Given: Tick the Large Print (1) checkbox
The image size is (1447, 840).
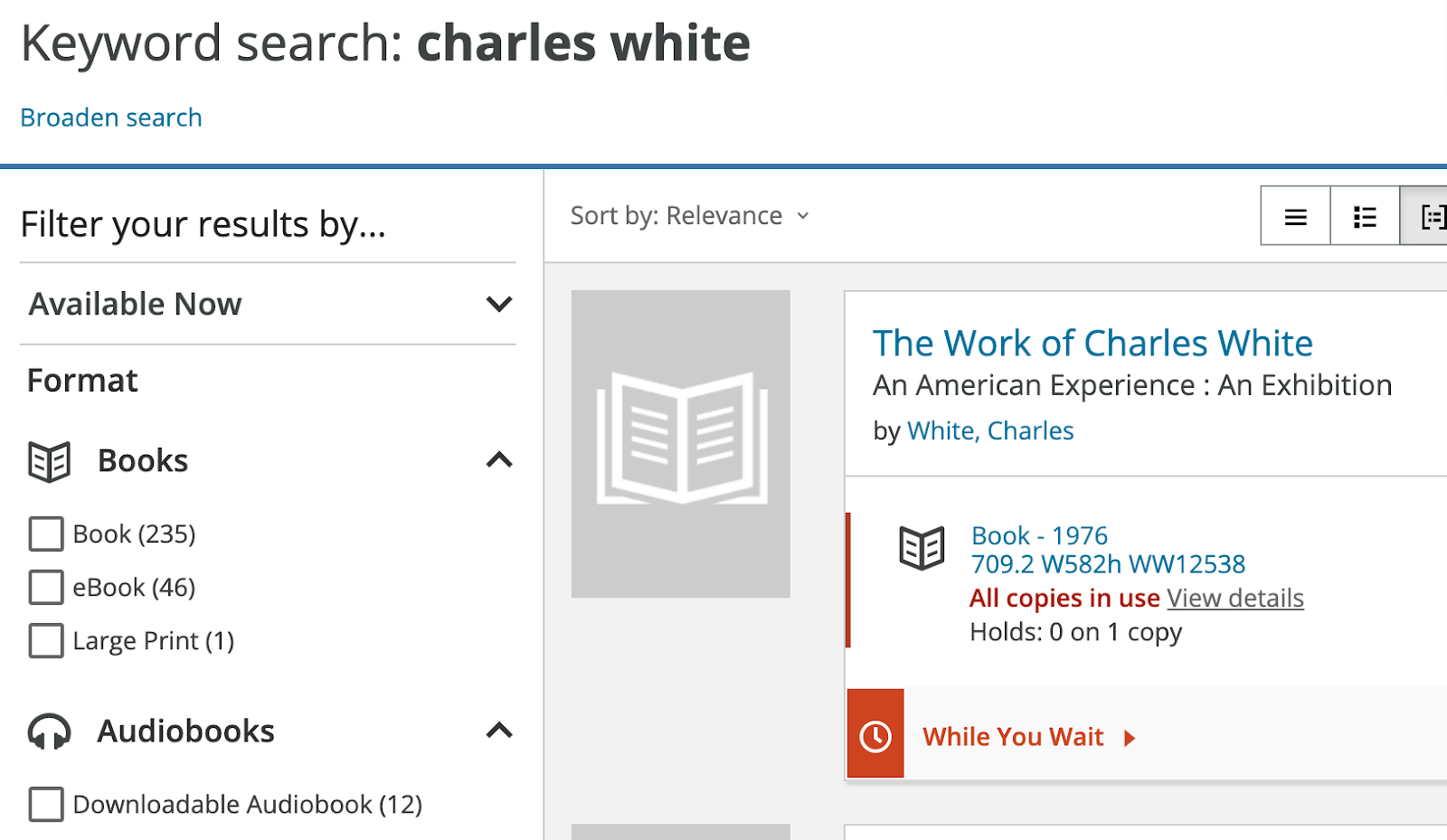Looking at the screenshot, I should click(x=46, y=640).
